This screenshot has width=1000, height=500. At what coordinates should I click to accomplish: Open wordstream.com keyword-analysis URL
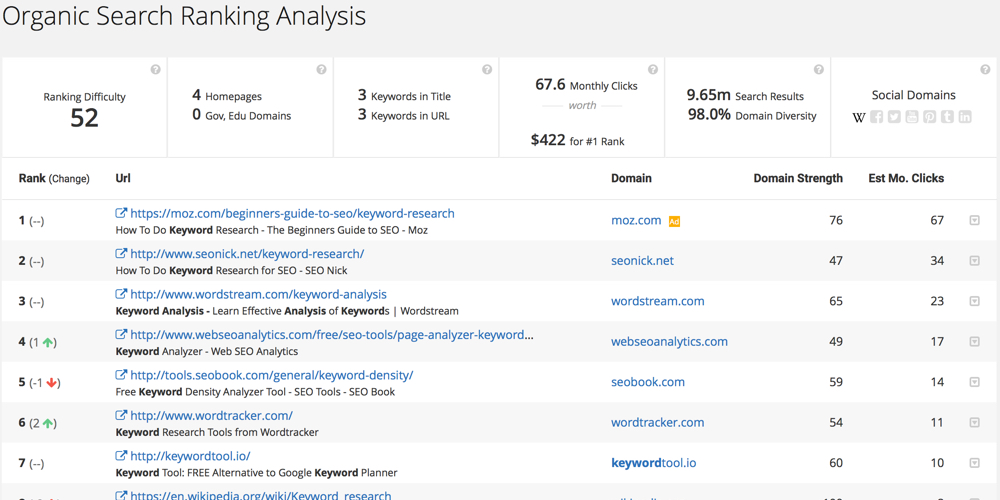coord(258,294)
